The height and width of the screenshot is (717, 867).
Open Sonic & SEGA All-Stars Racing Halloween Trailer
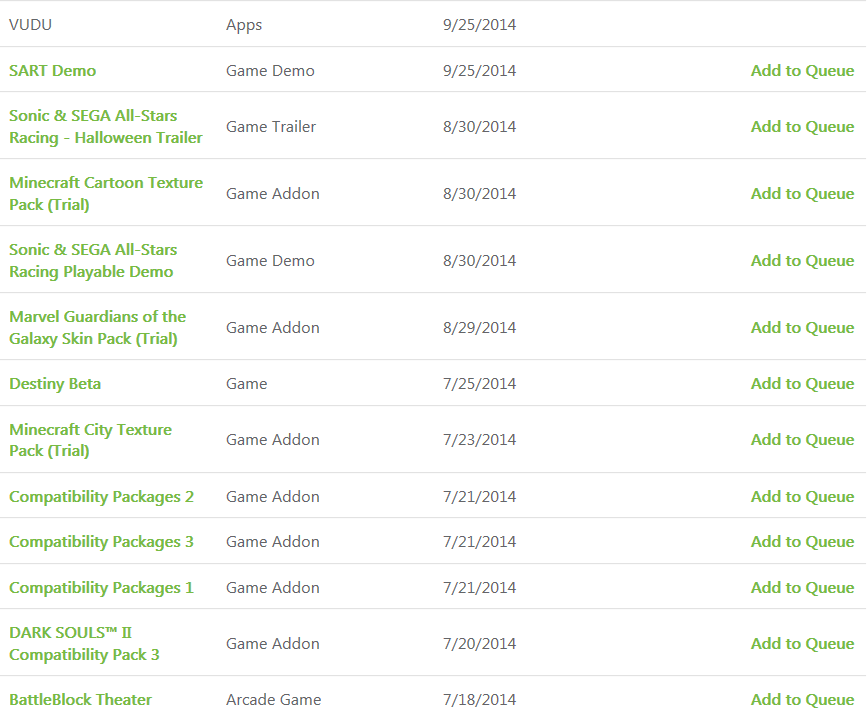click(105, 127)
